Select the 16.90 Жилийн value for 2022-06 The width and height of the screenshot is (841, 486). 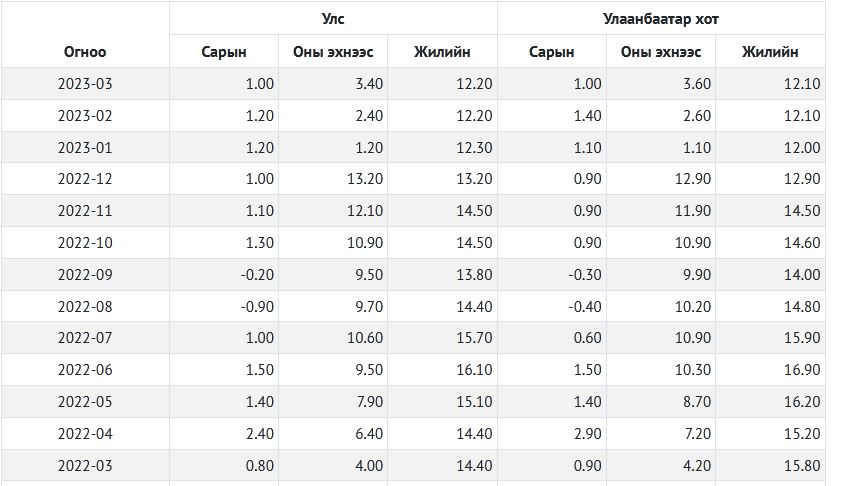tap(802, 370)
